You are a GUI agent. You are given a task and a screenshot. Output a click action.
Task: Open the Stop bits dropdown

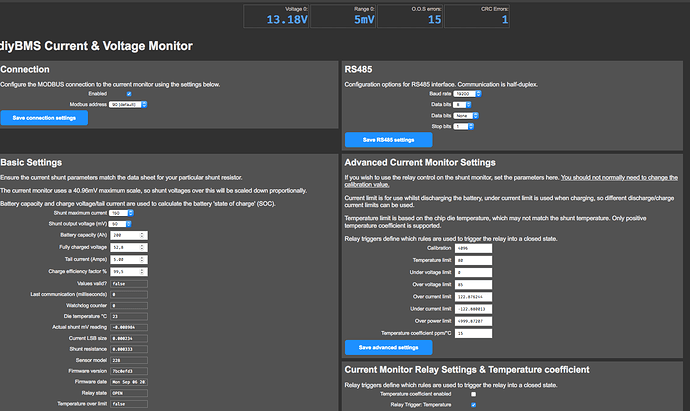[x=464, y=127]
